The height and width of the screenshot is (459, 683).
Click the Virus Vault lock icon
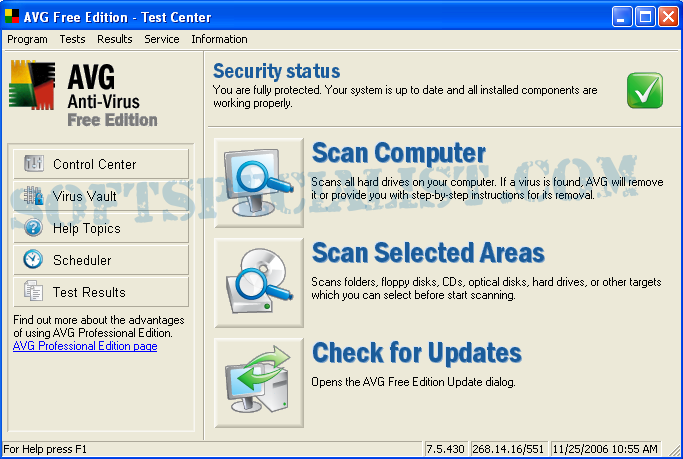pos(34,196)
